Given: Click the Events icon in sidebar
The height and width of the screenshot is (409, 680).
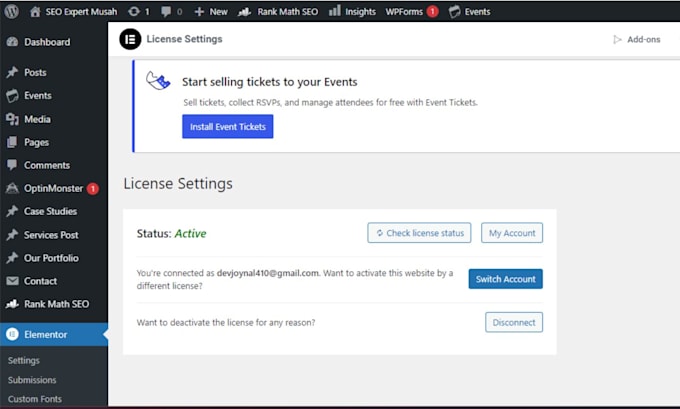Looking at the screenshot, I should pyautogui.click(x=13, y=95).
